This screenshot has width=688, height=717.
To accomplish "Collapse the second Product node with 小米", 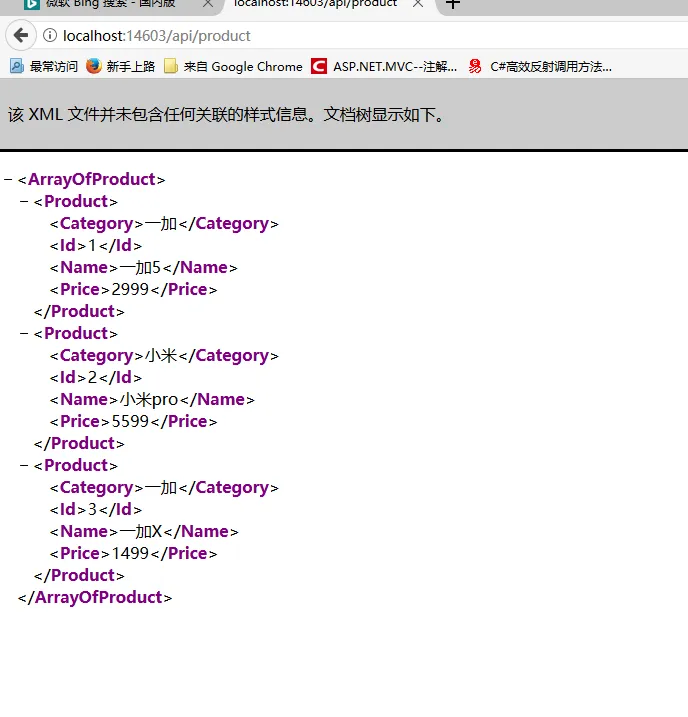I will coord(24,333).
